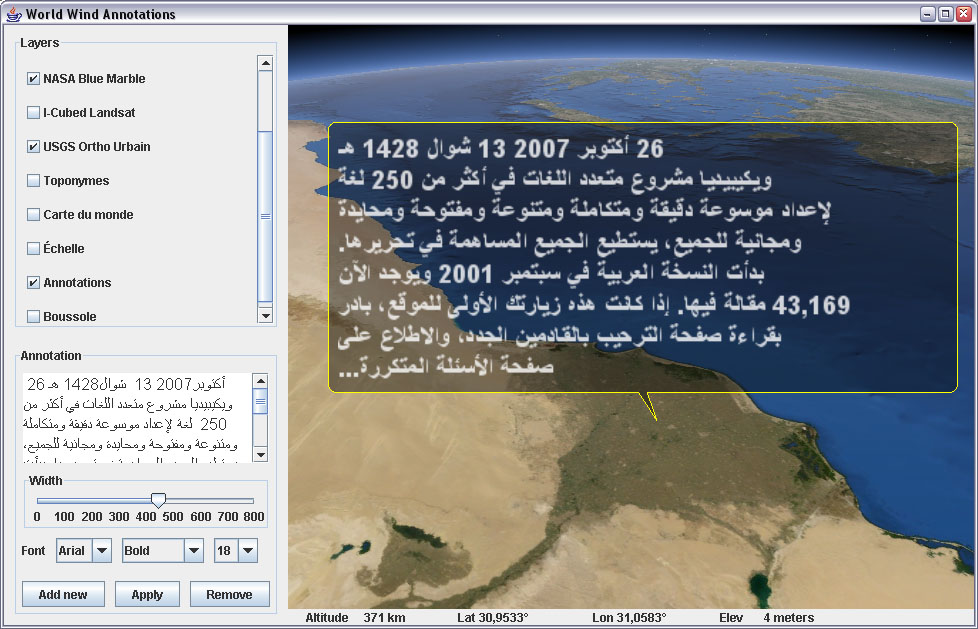The image size is (978, 629).
Task: Open the font size 18 dropdown
Action: tap(248, 551)
